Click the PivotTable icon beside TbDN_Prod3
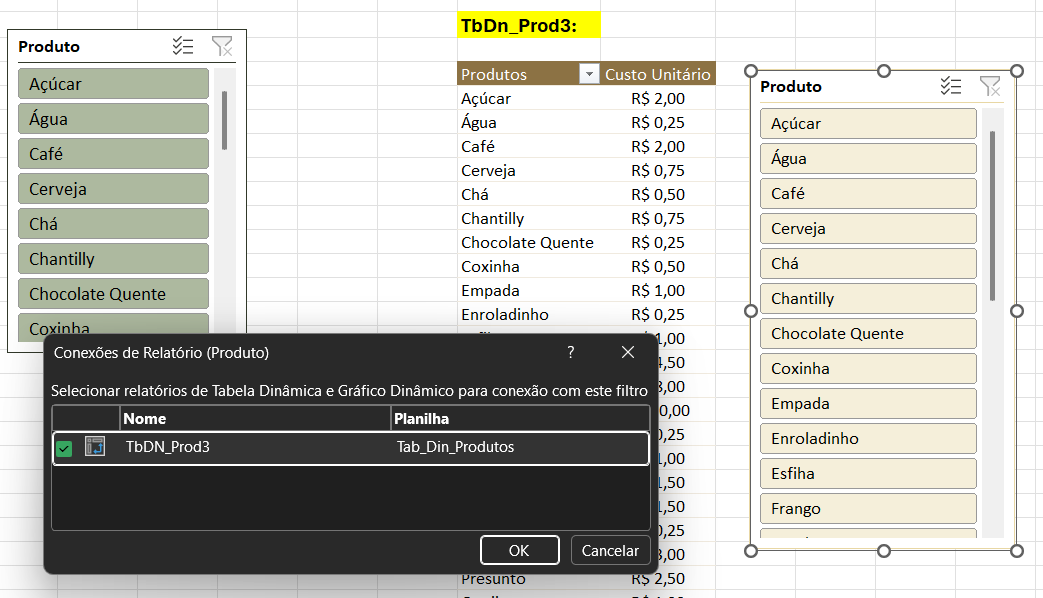 click(95, 446)
